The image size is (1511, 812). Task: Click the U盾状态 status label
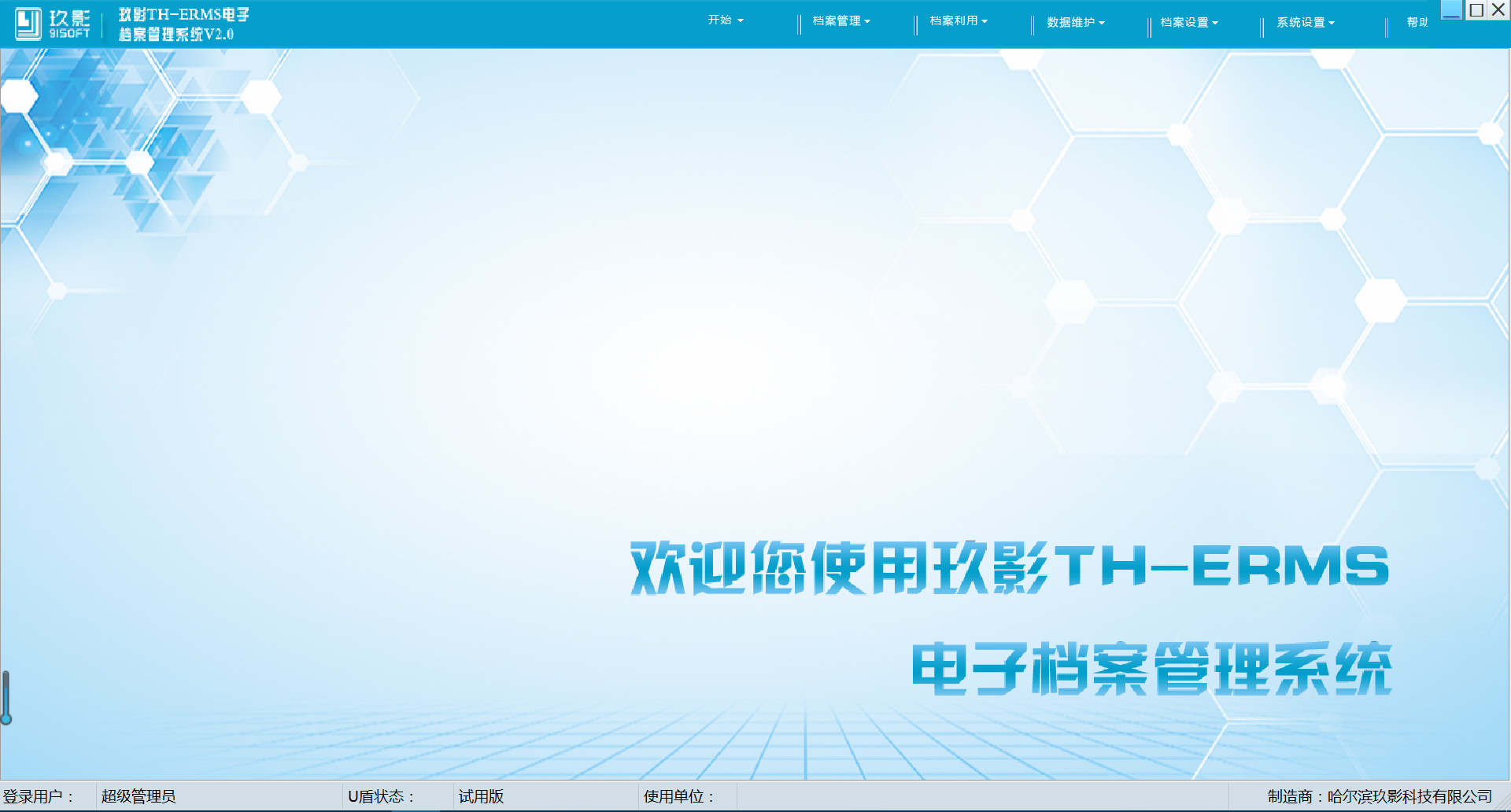pos(381,796)
